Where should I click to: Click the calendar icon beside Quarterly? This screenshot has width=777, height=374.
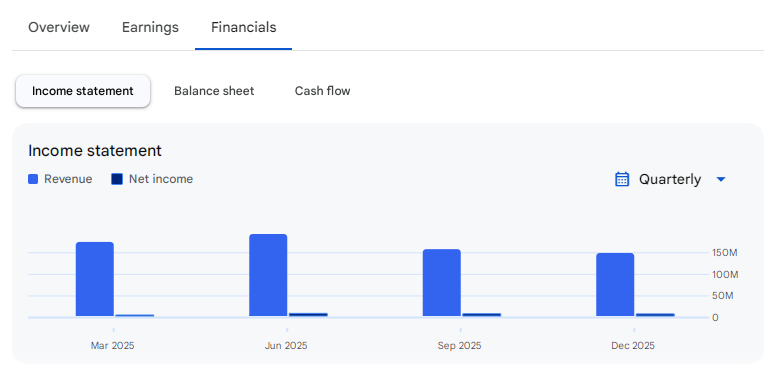622,179
